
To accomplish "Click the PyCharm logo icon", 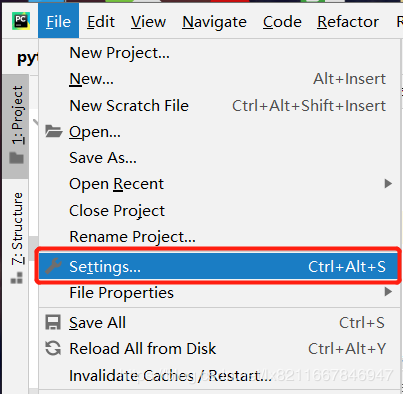I will 21,21.
